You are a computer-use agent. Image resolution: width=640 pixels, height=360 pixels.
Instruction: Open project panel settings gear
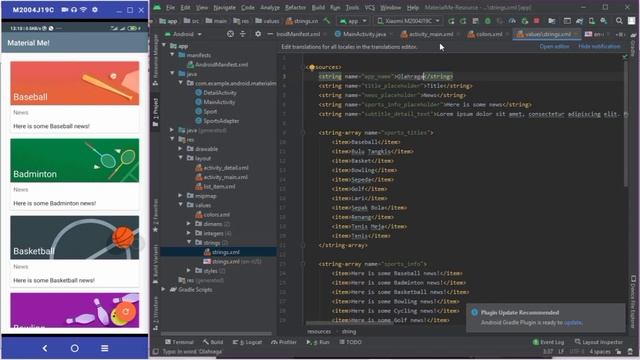click(258, 34)
